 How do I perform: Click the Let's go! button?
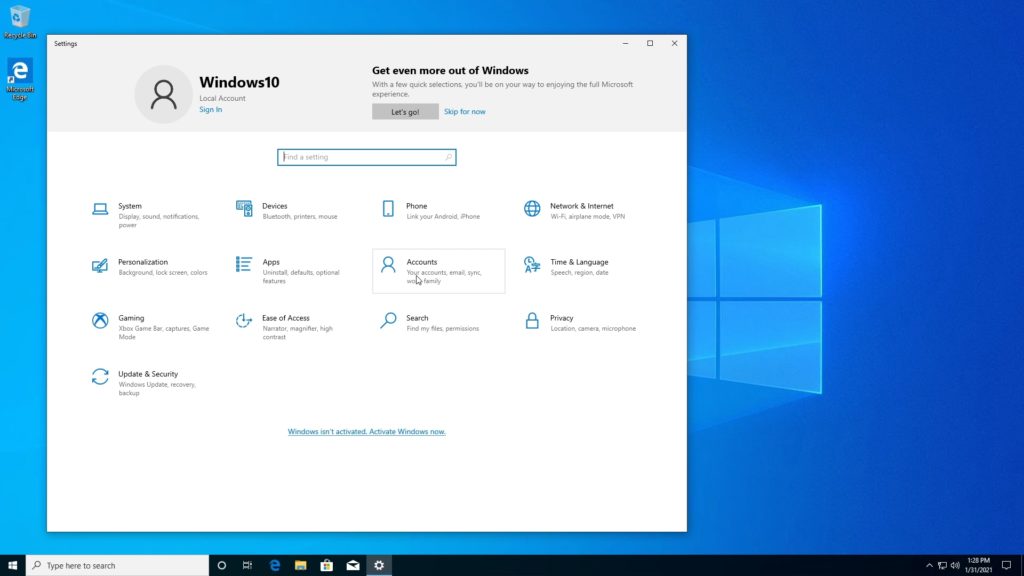tap(404, 111)
